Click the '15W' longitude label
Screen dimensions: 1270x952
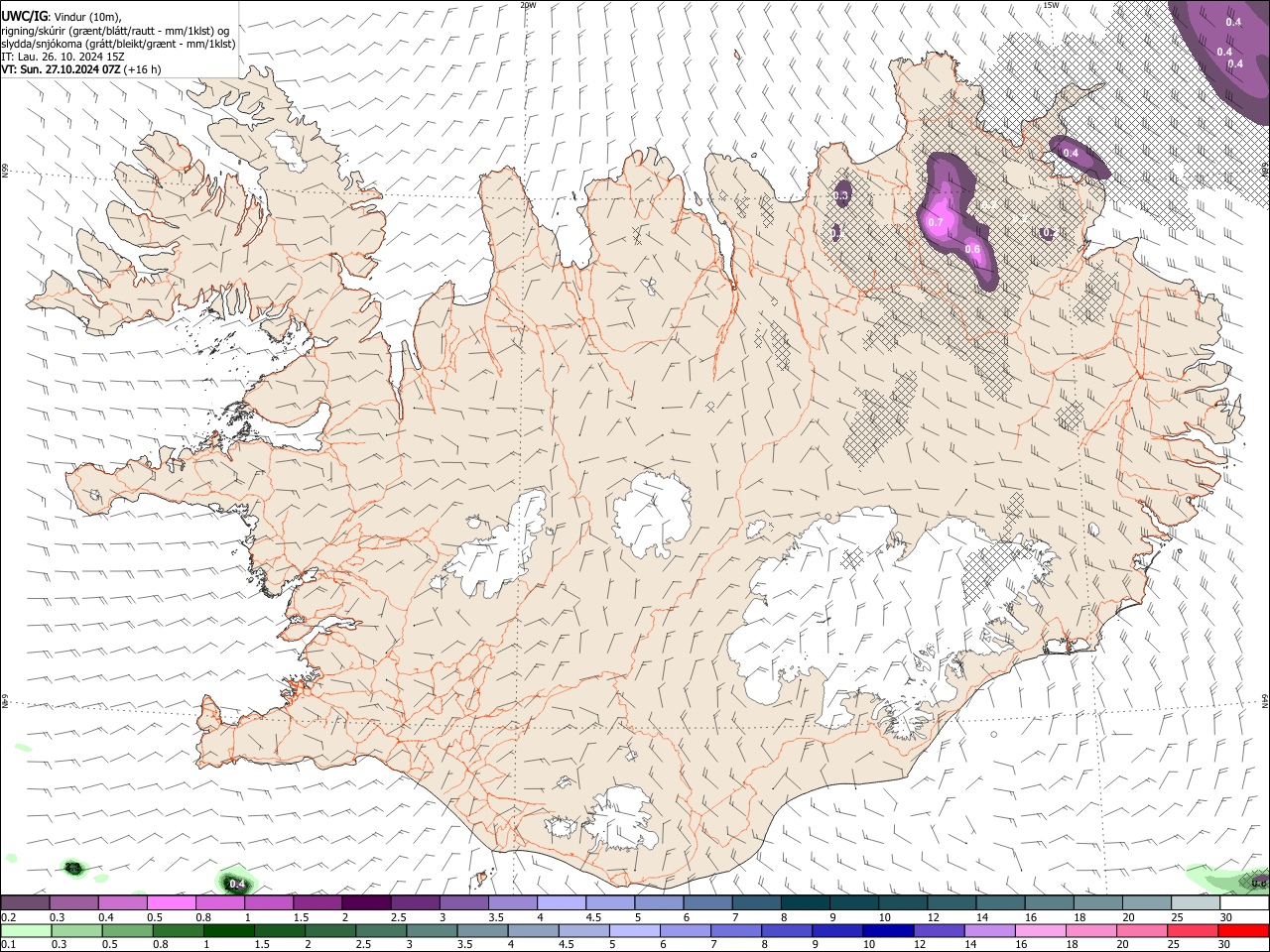point(1051,5)
